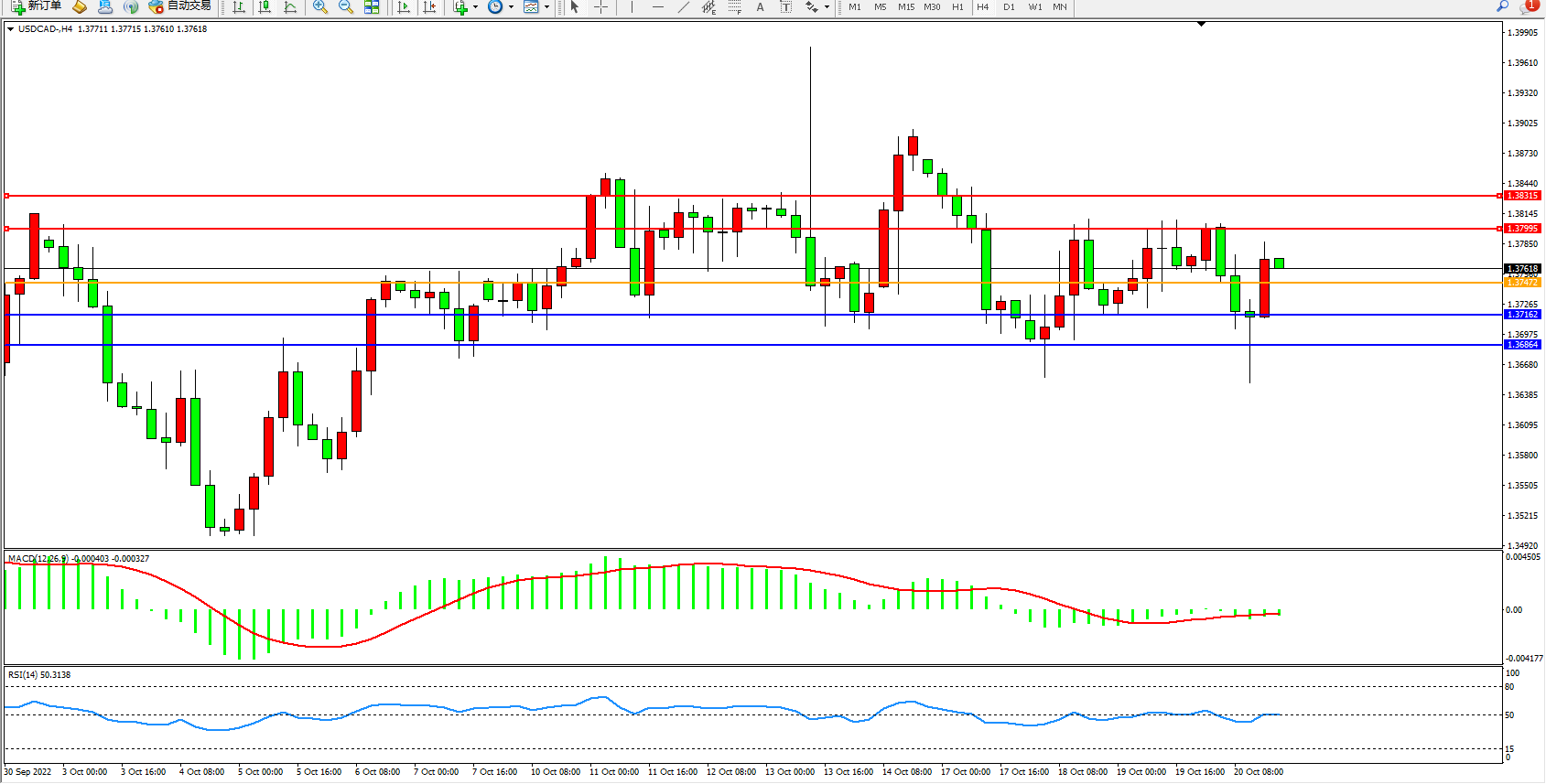Zoom in on the chart
1546x784 pixels.
click(x=320, y=7)
